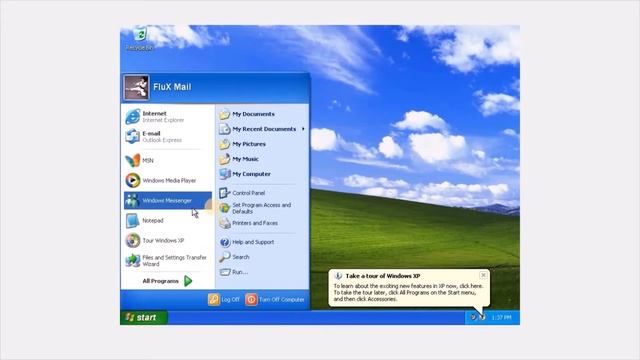Open the Printers and Faxes icon
640x360 pixels.
click(x=224, y=223)
